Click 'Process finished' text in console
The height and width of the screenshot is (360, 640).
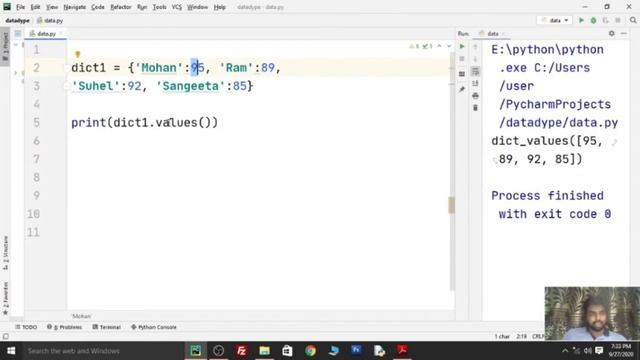tap(547, 196)
